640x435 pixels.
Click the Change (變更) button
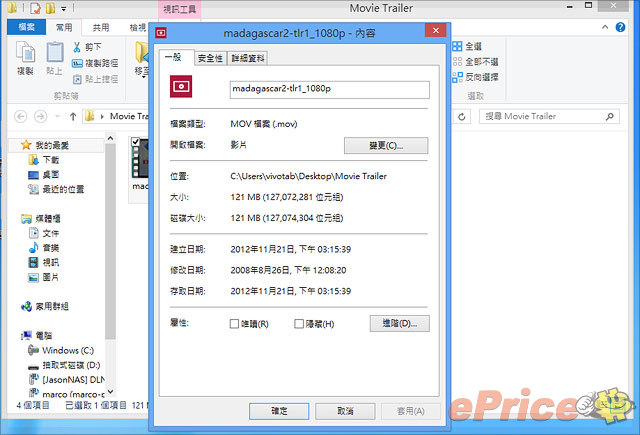click(x=386, y=146)
